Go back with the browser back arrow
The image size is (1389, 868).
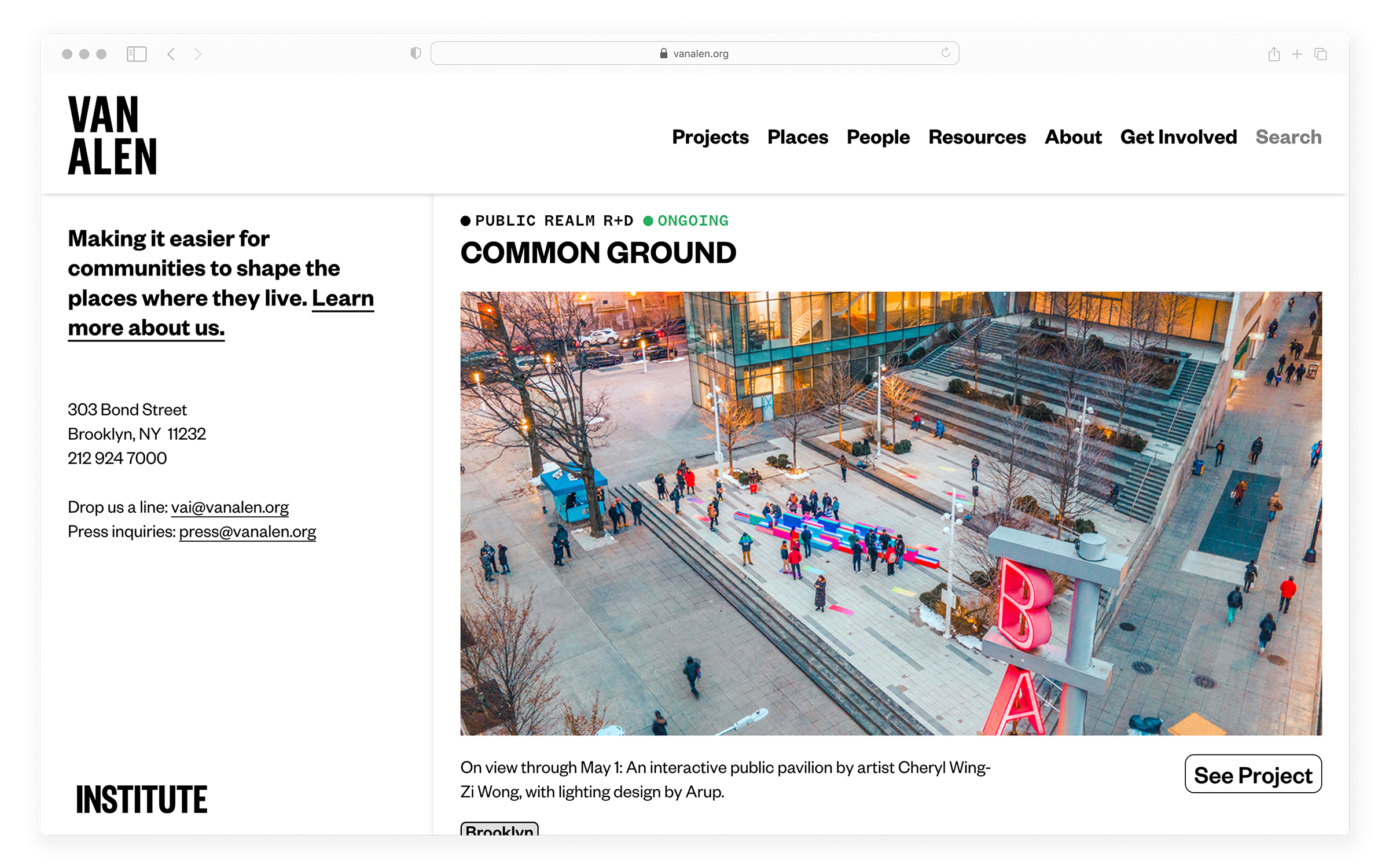(171, 54)
